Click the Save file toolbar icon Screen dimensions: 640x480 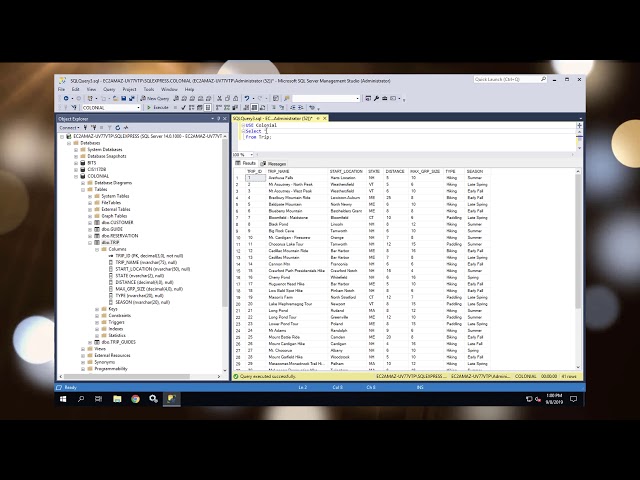click(x=124, y=98)
